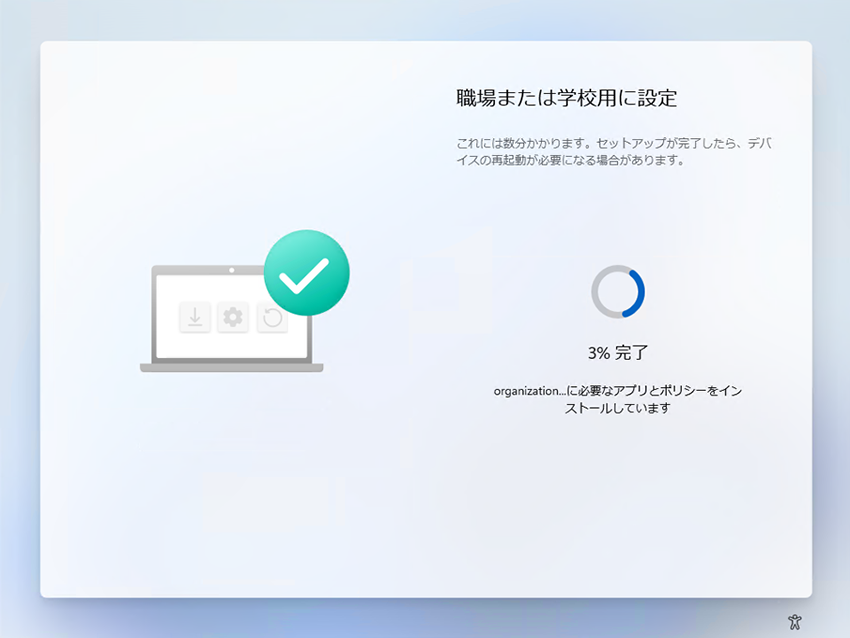Click the truncated organization... name text
Image resolution: width=850 pixels, height=638 pixels.
coord(530,391)
